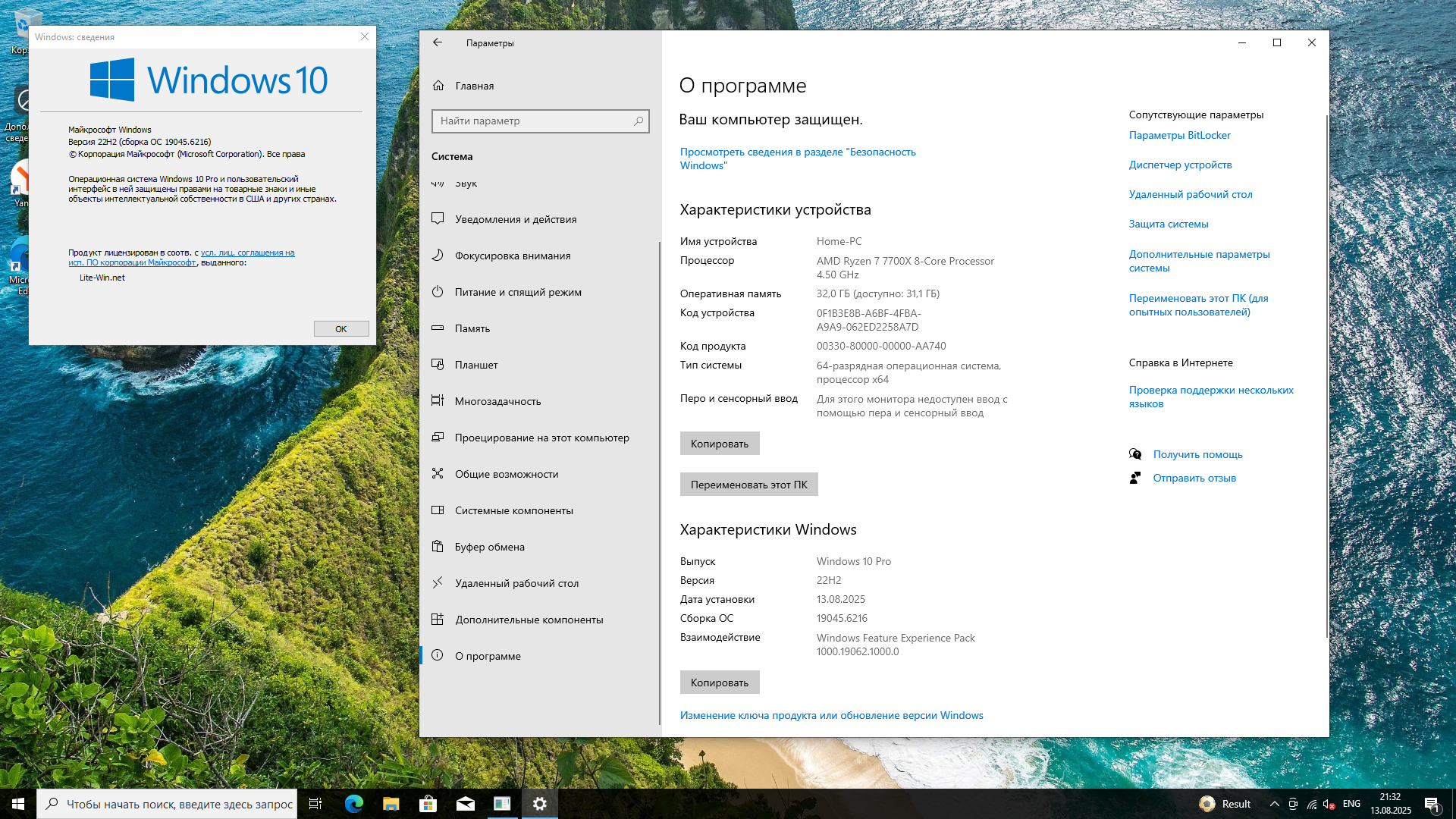Screen dimensions: 1456x819
Task: Select the Notifications and actions (Уведомления и действия) menu item
Action: [x=515, y=219]
